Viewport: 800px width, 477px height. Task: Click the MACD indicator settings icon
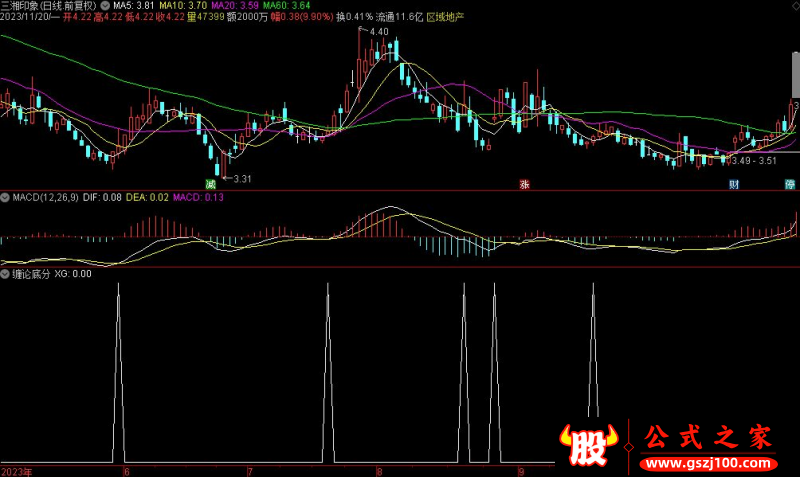pos(6,197)
